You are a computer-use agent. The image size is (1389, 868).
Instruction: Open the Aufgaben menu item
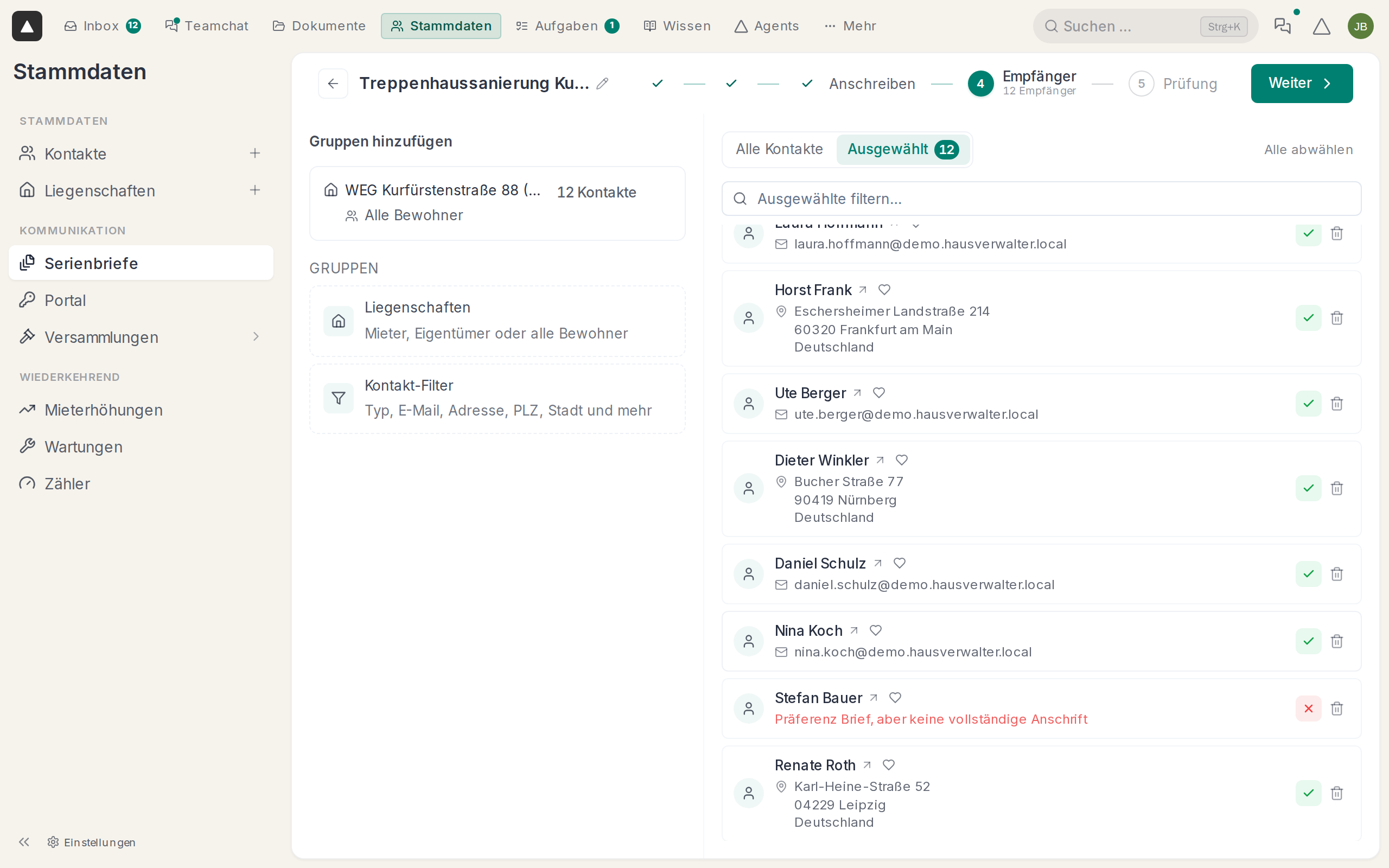click(567, 26)
